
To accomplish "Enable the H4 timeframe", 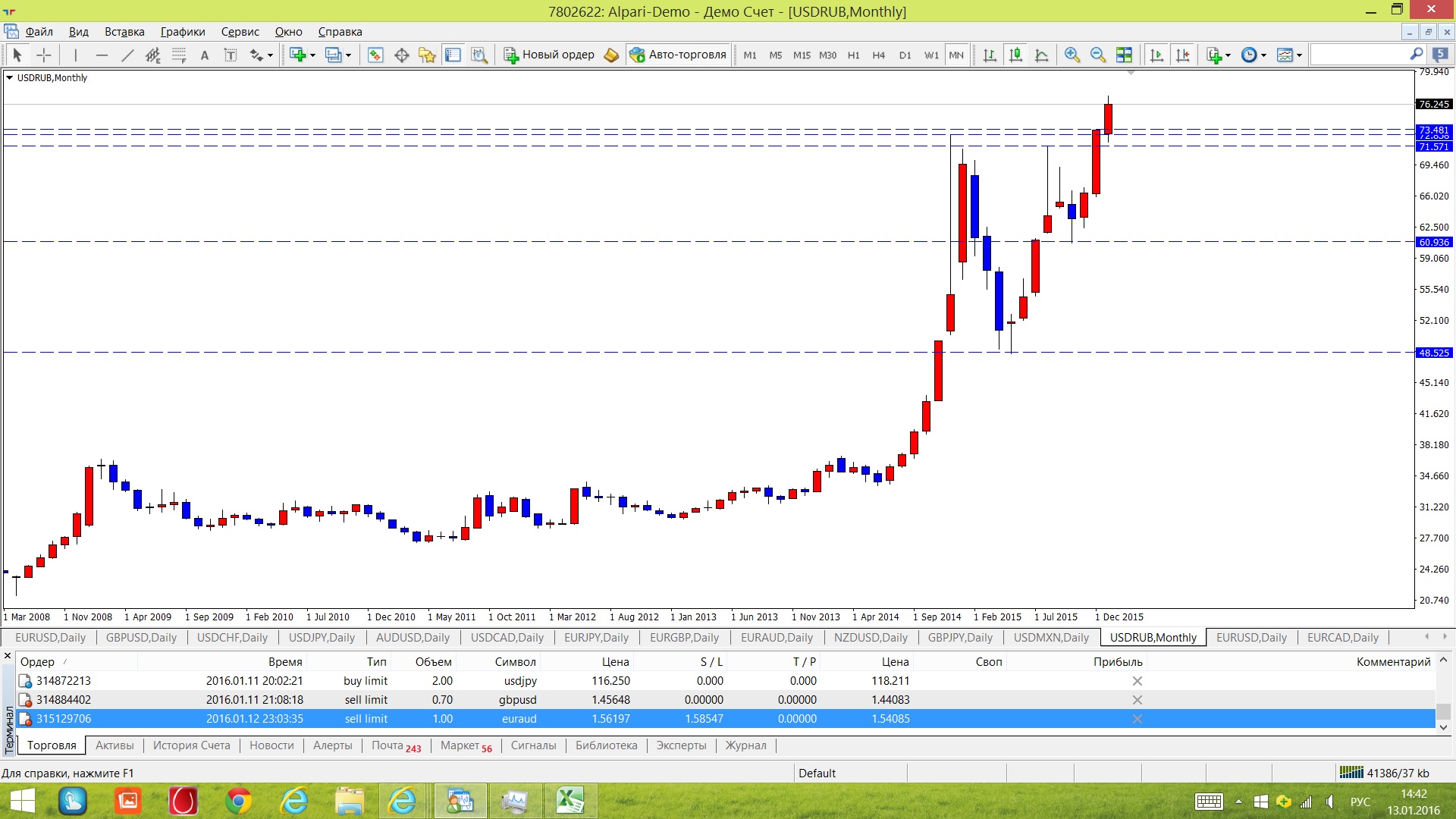I will point(879,55).
